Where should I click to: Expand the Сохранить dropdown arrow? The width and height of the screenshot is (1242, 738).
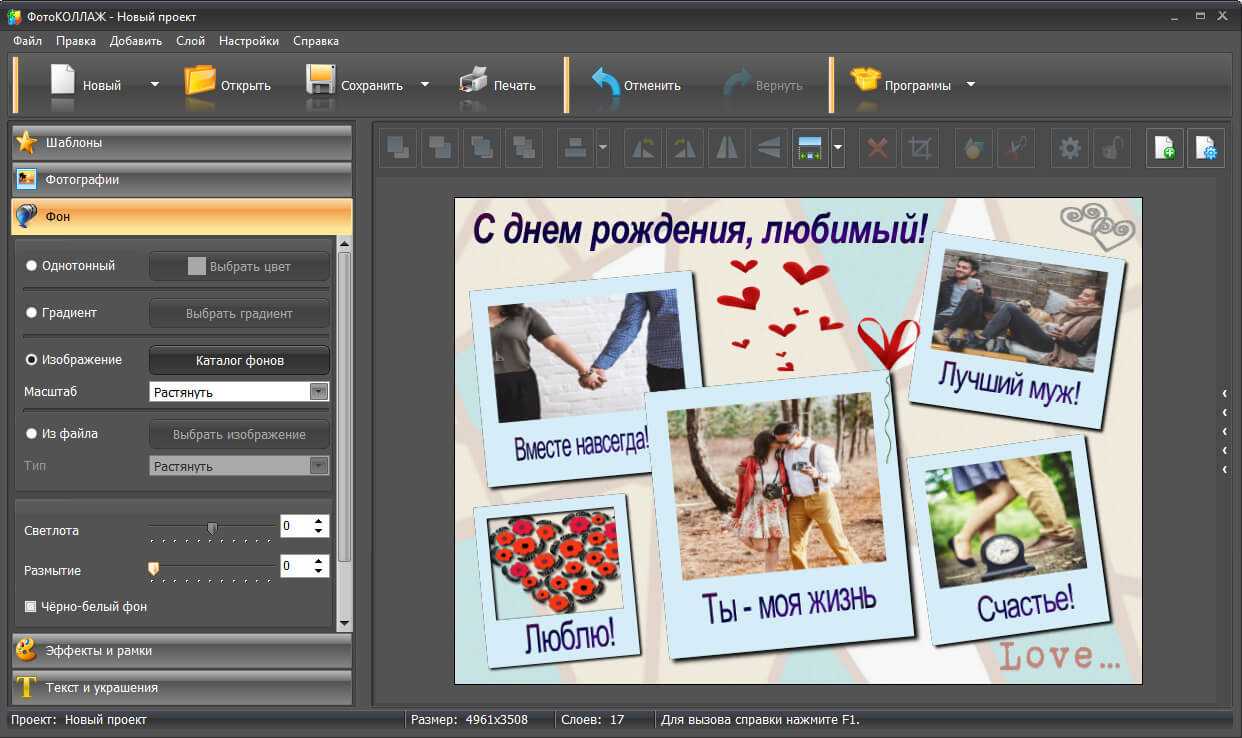425,85
